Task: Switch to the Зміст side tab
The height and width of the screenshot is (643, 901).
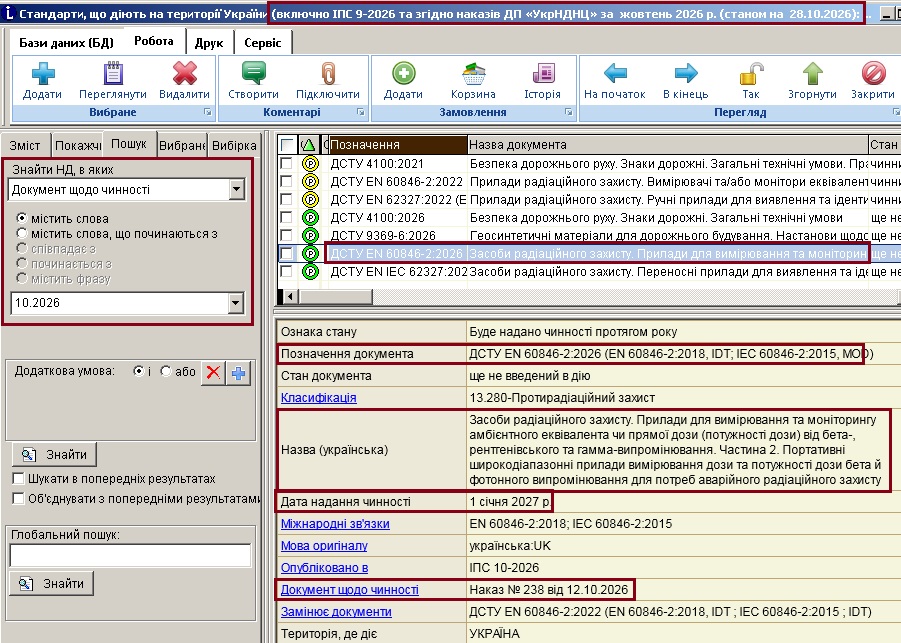Action: point(25,145)
